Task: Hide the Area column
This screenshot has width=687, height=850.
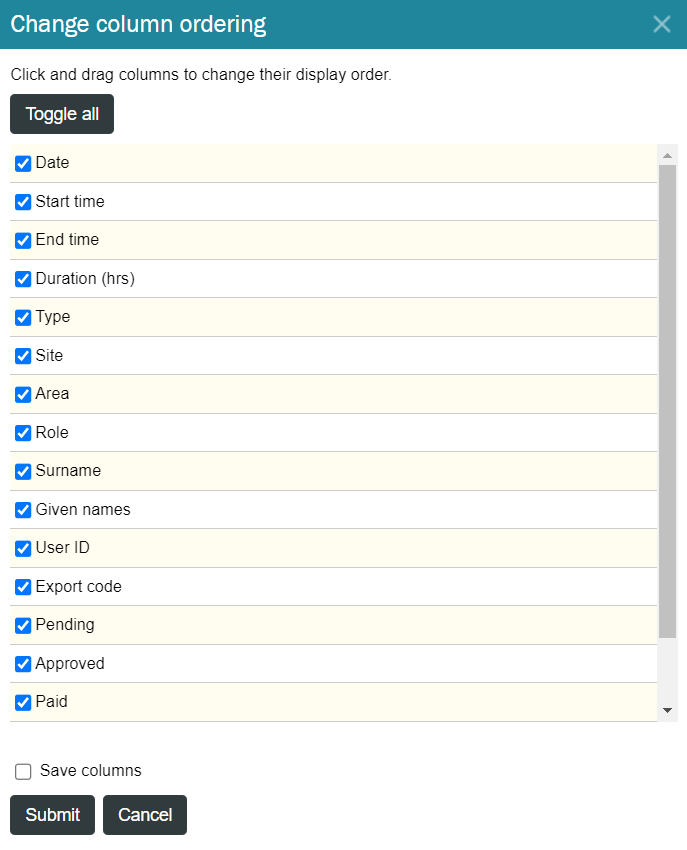Action: [x=23, y=394]
